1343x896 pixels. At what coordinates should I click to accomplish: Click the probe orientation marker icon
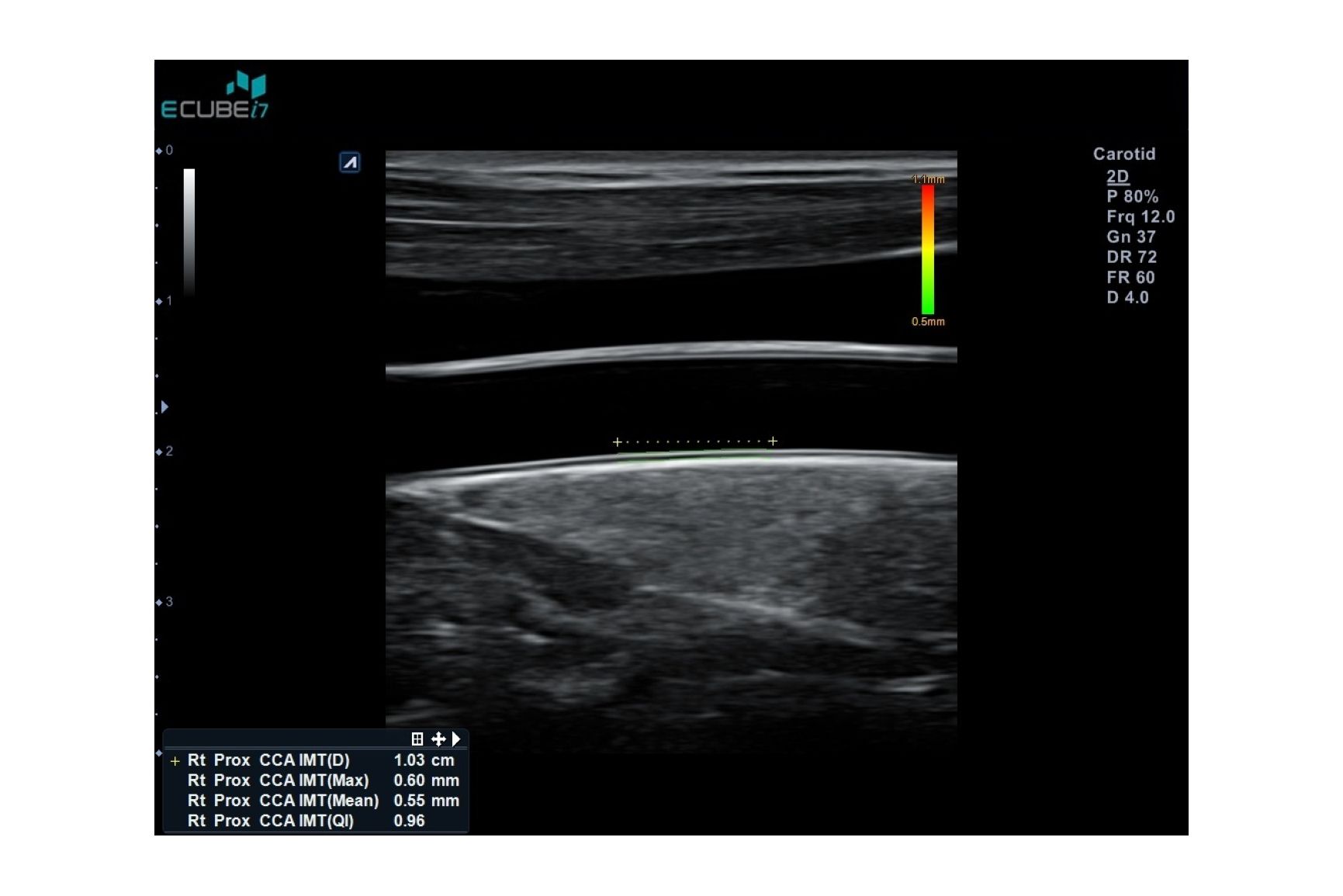click(x=350, y=162)
